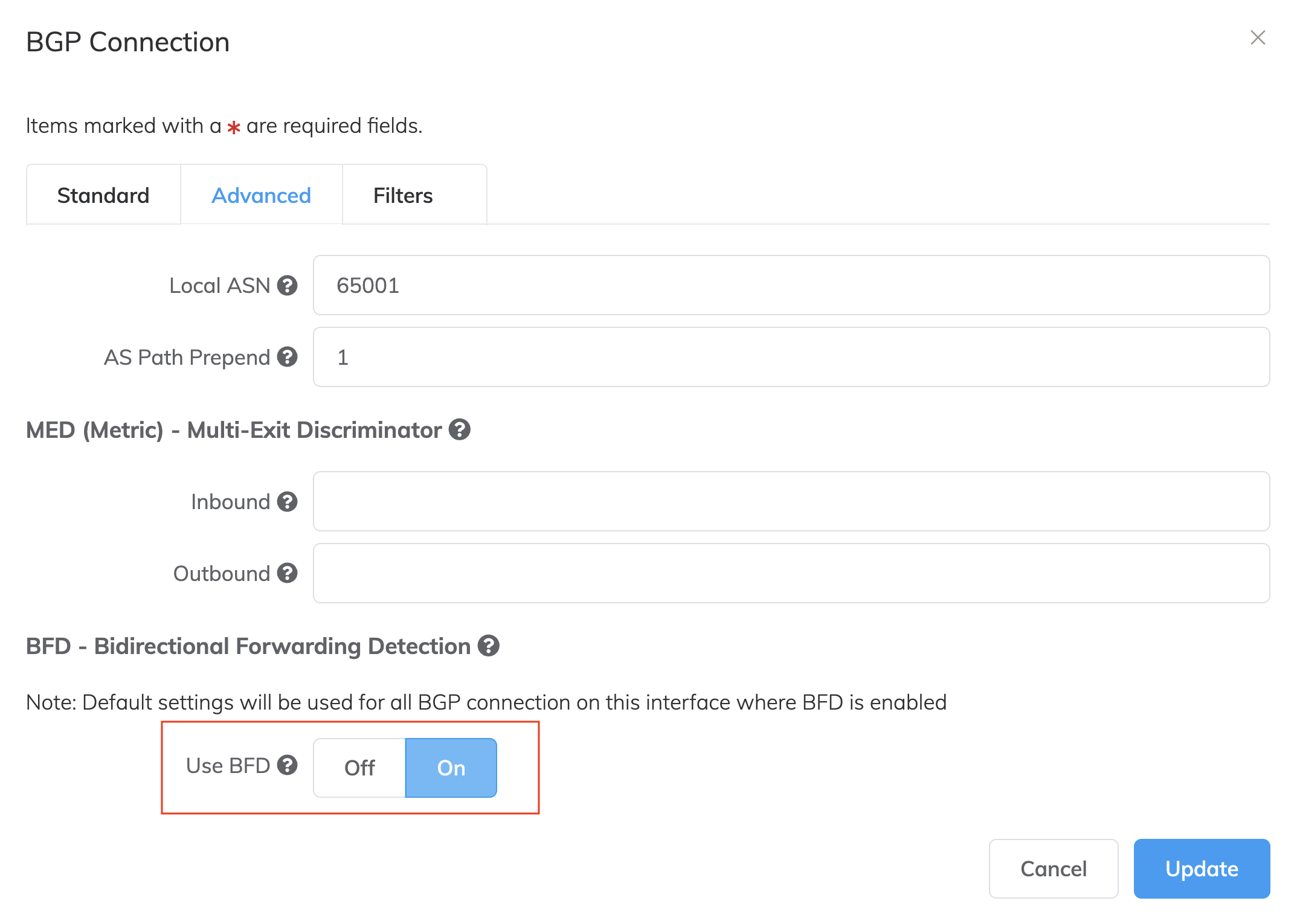Click the Inbound help question icon
The width and height of the screenshot is (1297, 924).
287,502
